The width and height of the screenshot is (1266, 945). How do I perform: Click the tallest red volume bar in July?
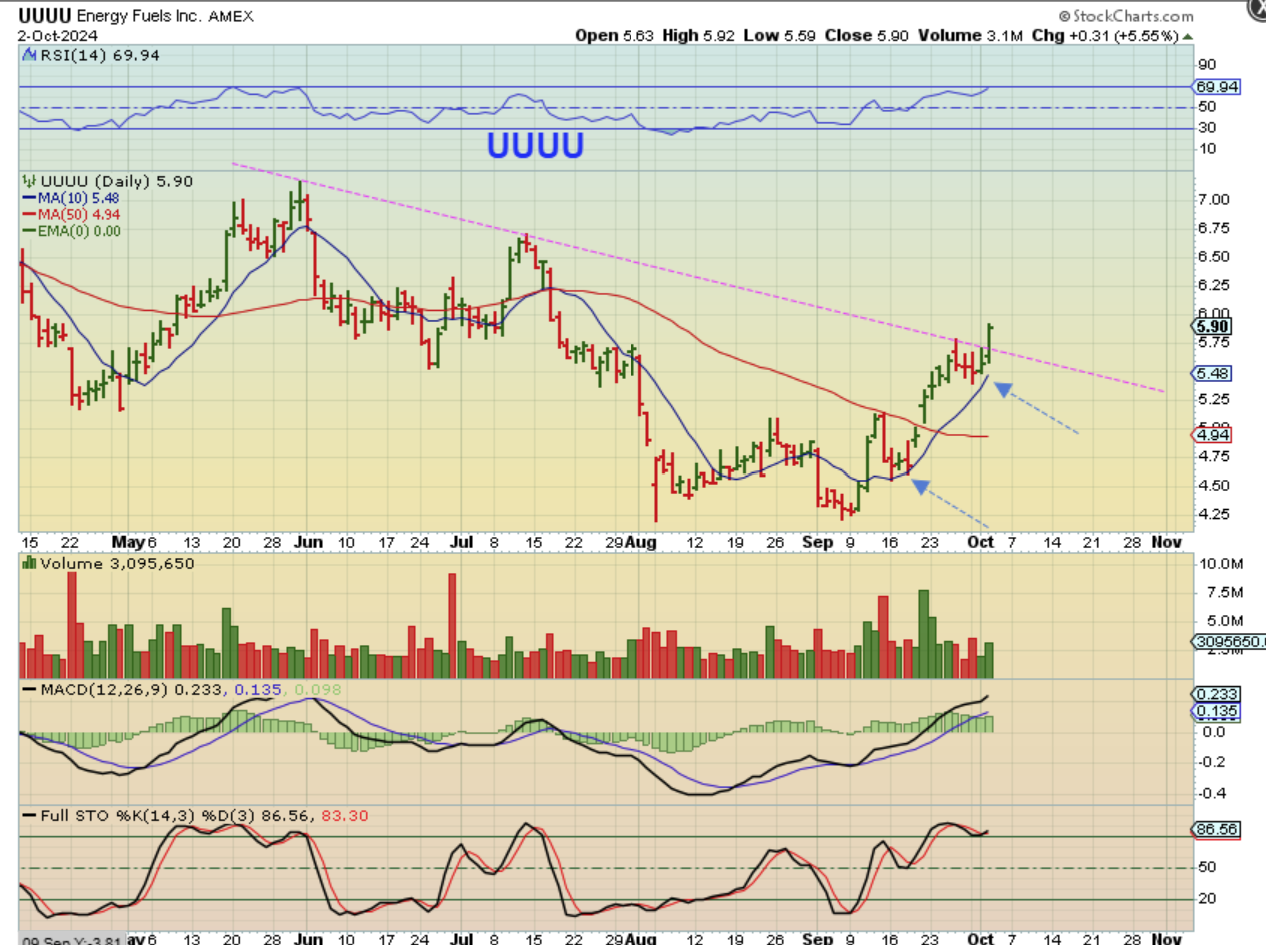(452, 626)
